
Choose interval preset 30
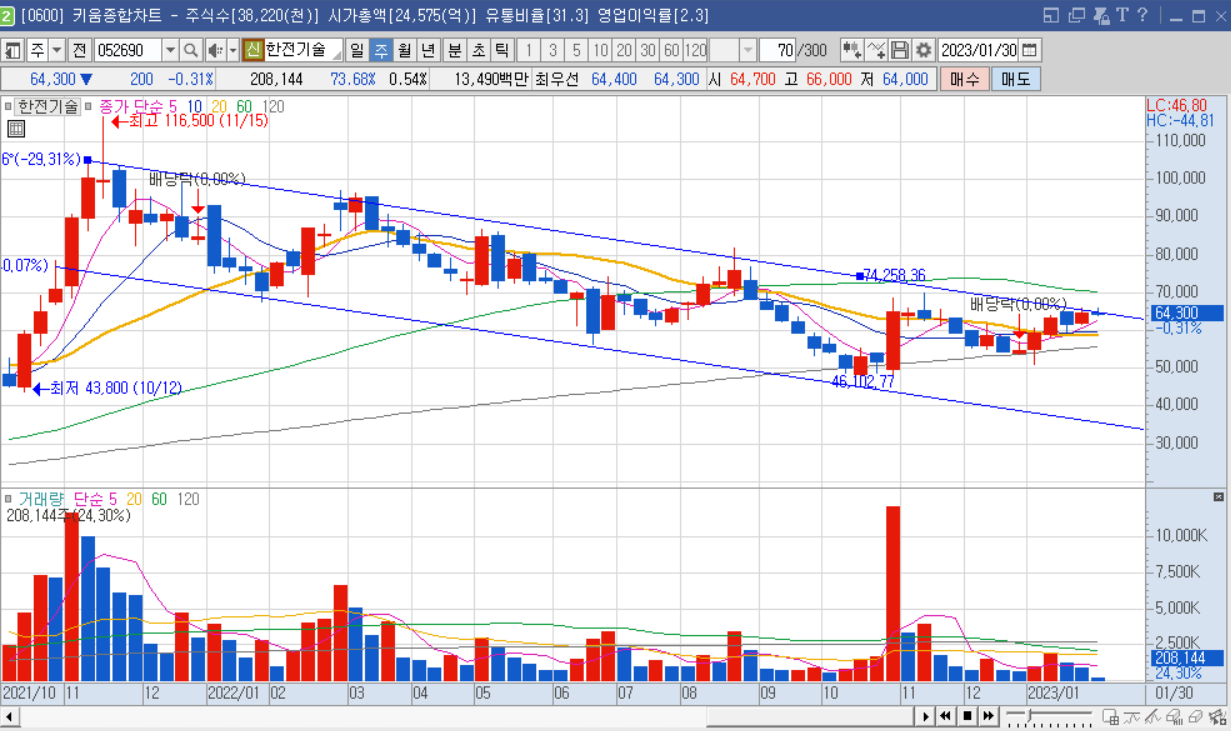point(648,50)
